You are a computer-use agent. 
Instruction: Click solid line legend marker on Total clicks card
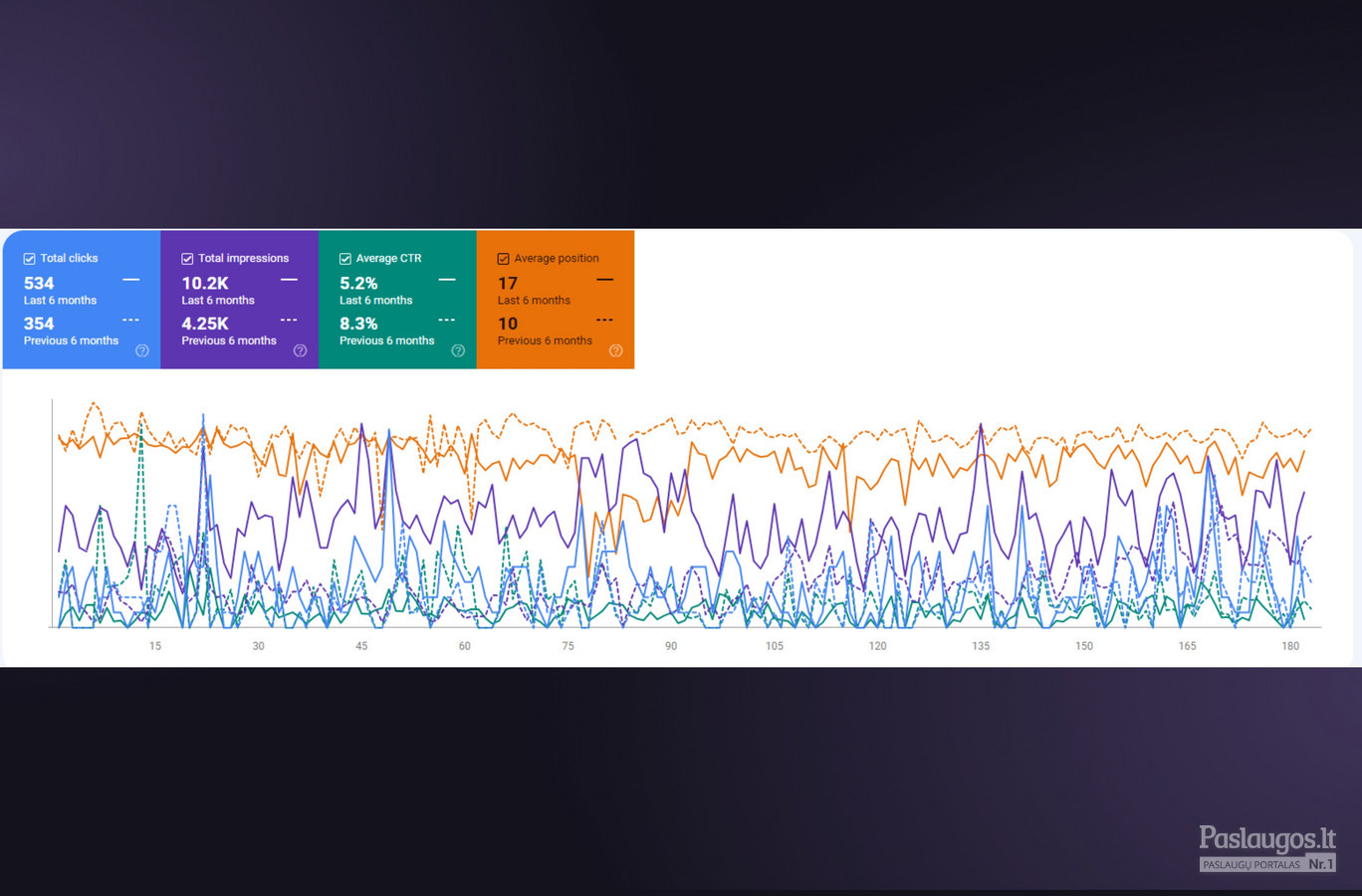click(x=131, y=280)
